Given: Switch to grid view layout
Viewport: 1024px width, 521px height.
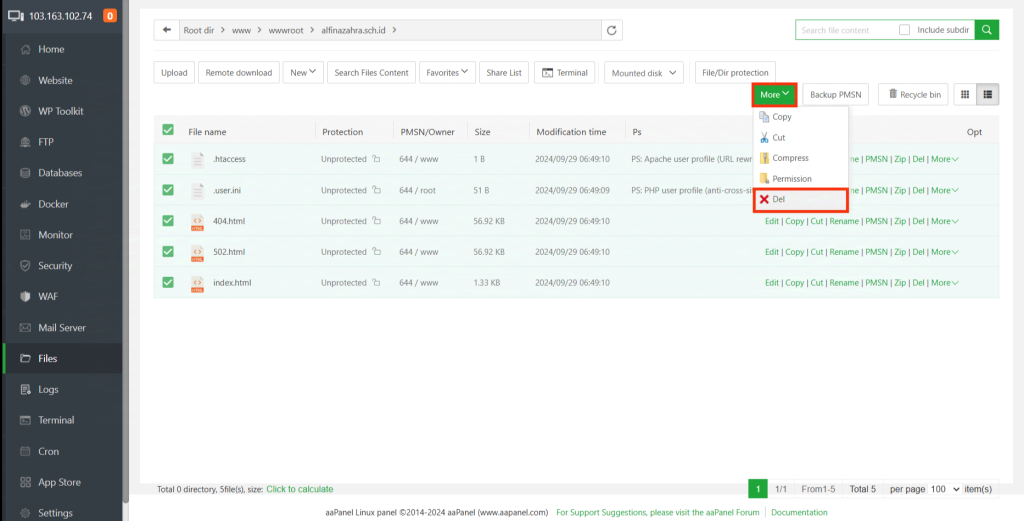Looking at the screenshot, I should tap(965, 94).
